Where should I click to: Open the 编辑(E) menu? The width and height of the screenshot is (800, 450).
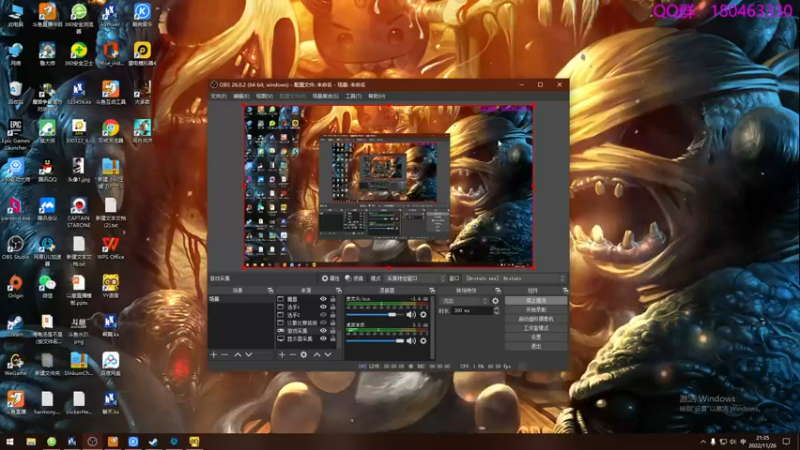(x=241, y=96)
